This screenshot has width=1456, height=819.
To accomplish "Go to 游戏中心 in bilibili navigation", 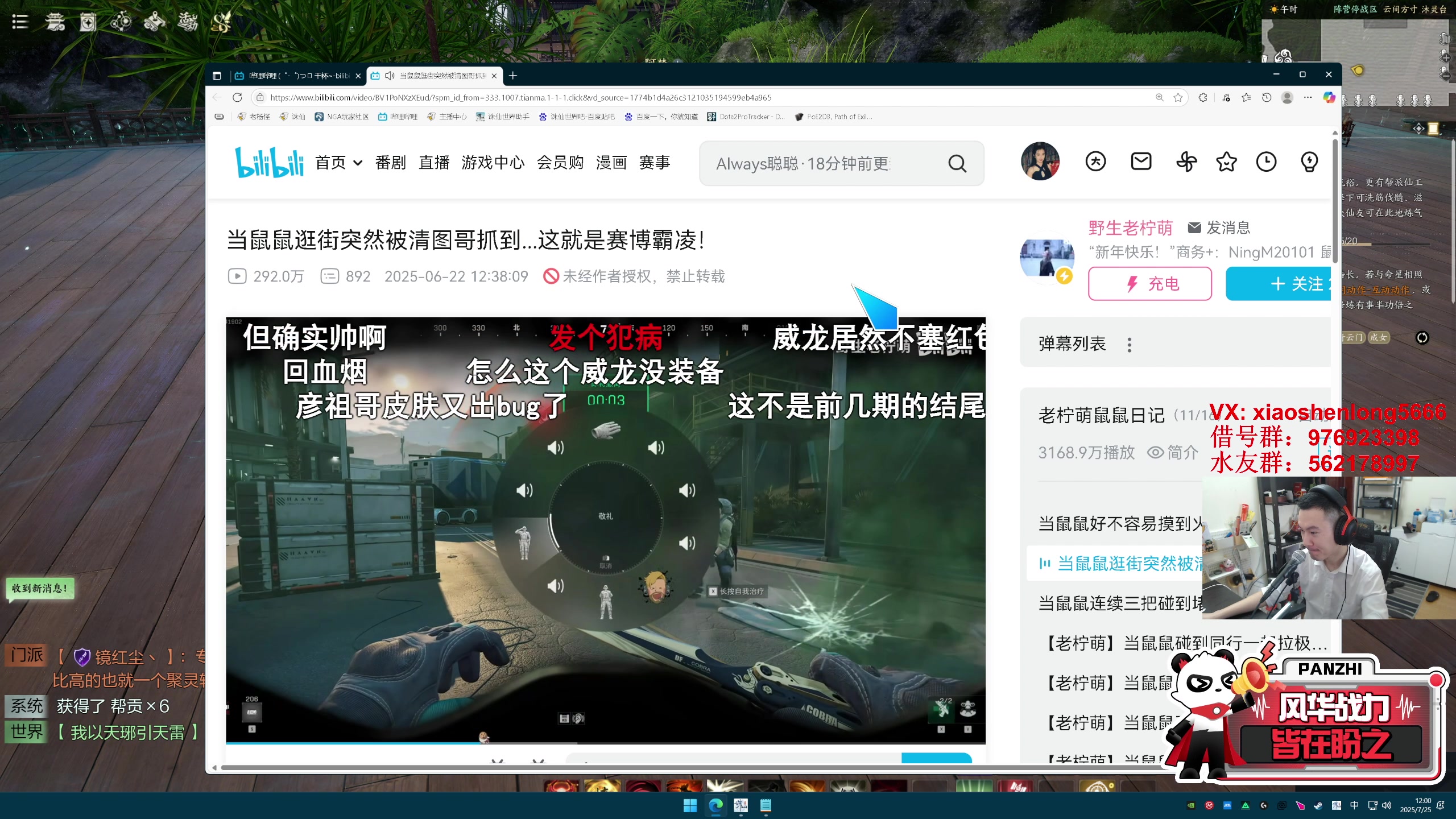I will point(493,163).
